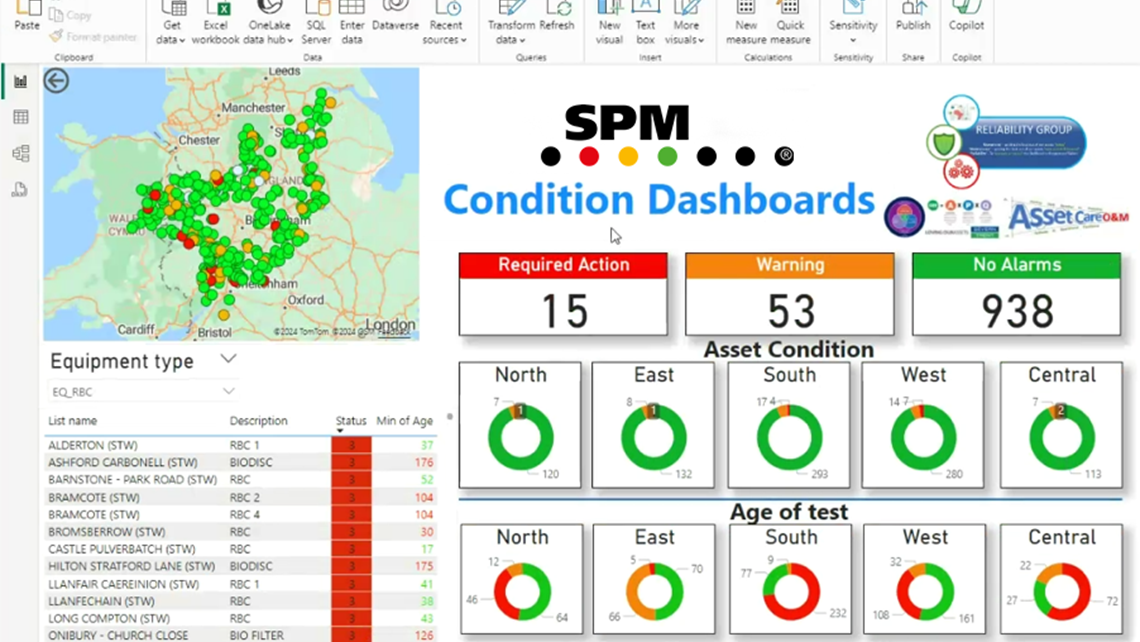The height and width of the screenshot is (642, 1140).
Task: Open the Get data dropdown
Action: [172, 32]
